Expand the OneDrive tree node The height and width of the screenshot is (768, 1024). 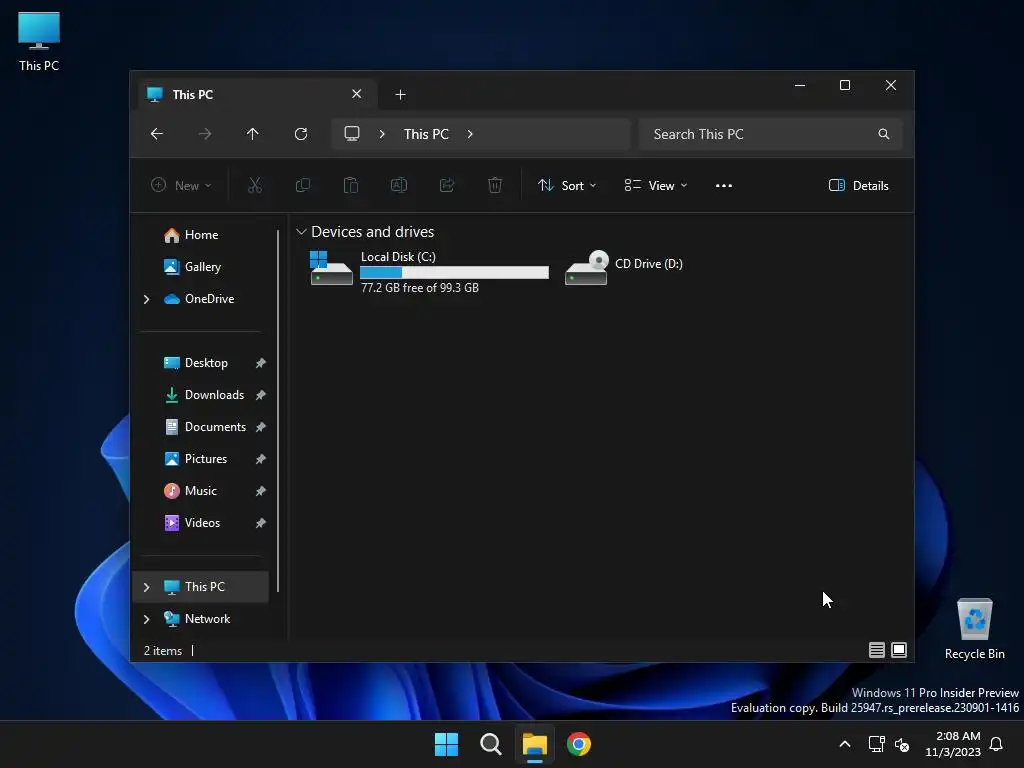point(146,299)
